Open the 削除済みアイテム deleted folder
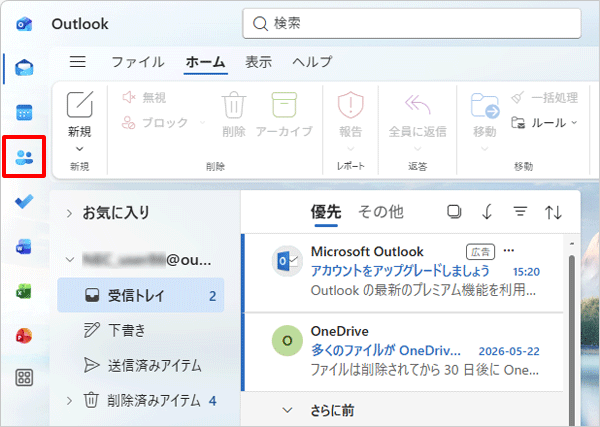The height and width of the screenshot is (427, 600). click(x=140, y=401)
